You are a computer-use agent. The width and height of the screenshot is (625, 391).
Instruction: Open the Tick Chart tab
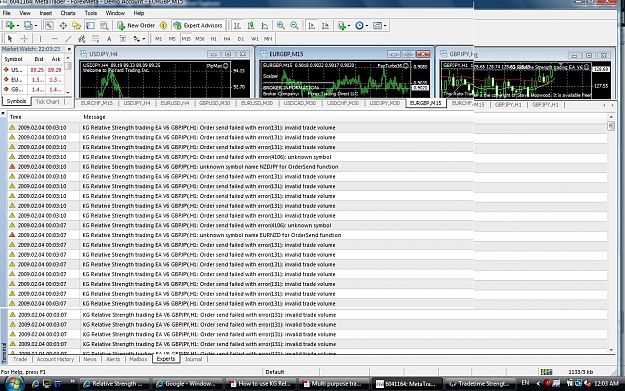pyautogui.click(x=47, y=102)
